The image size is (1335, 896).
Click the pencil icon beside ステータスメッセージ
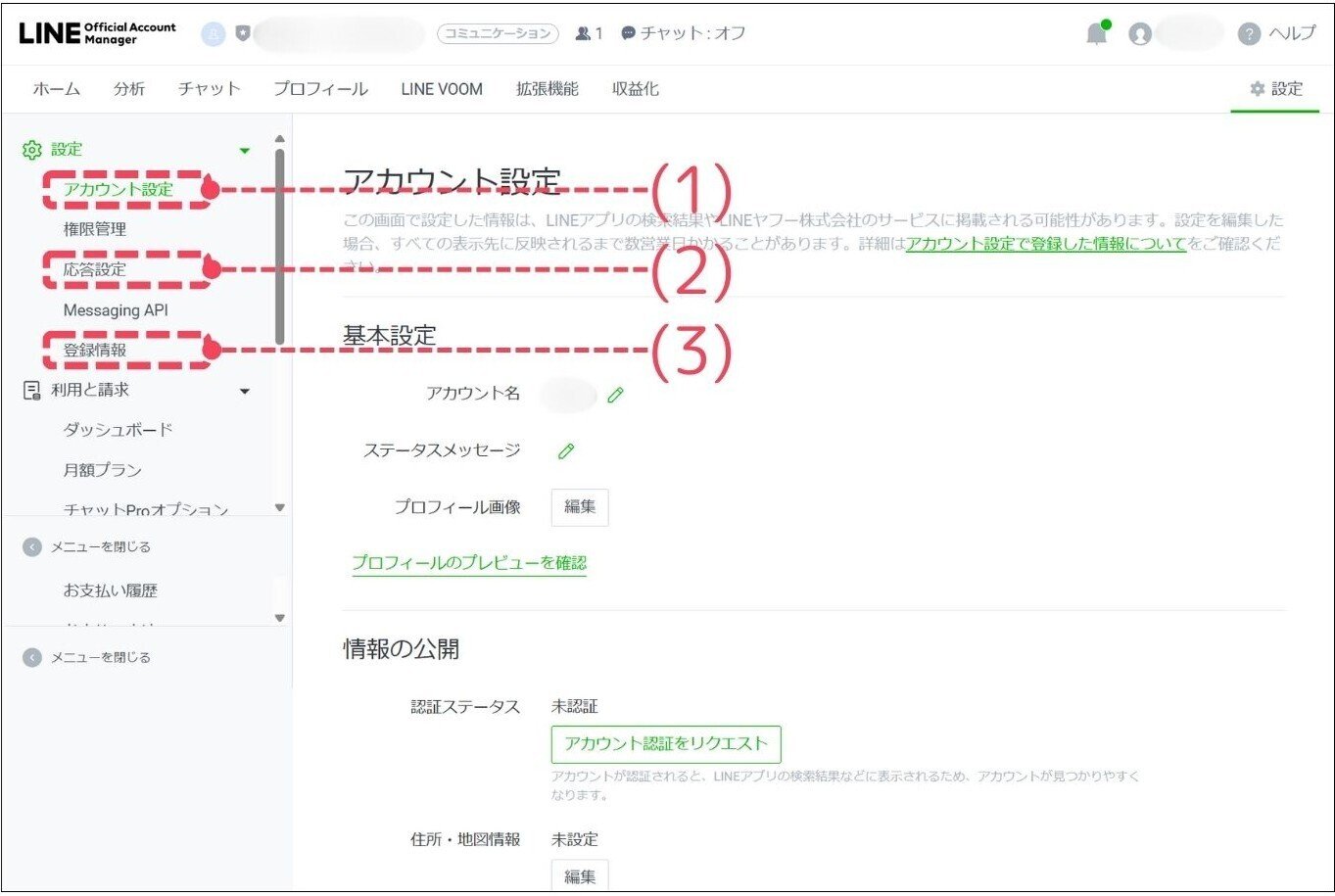click(565, 451)
